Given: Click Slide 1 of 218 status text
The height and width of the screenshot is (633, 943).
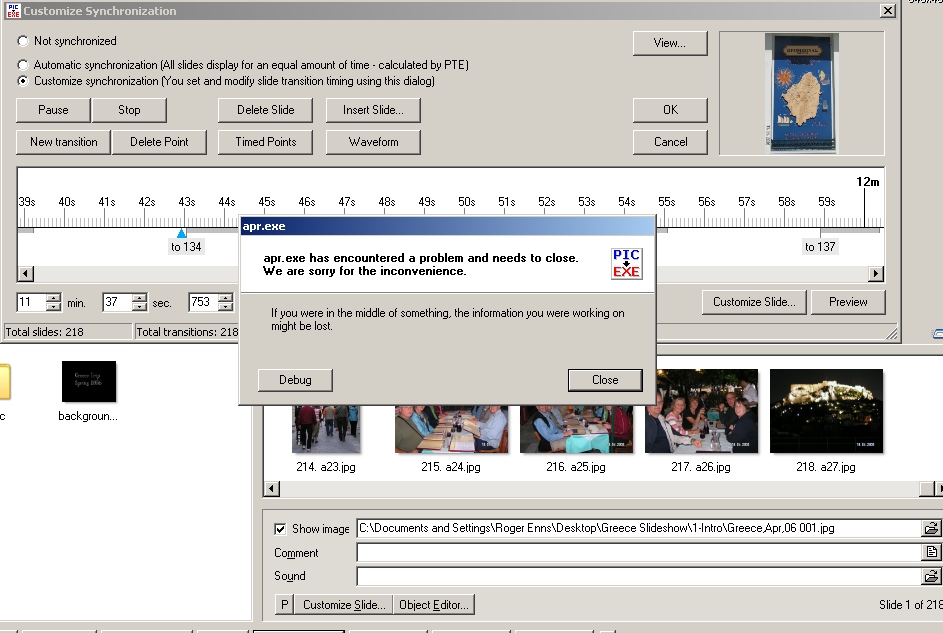Looking at the screenshot, I should [x=911, y=605].
